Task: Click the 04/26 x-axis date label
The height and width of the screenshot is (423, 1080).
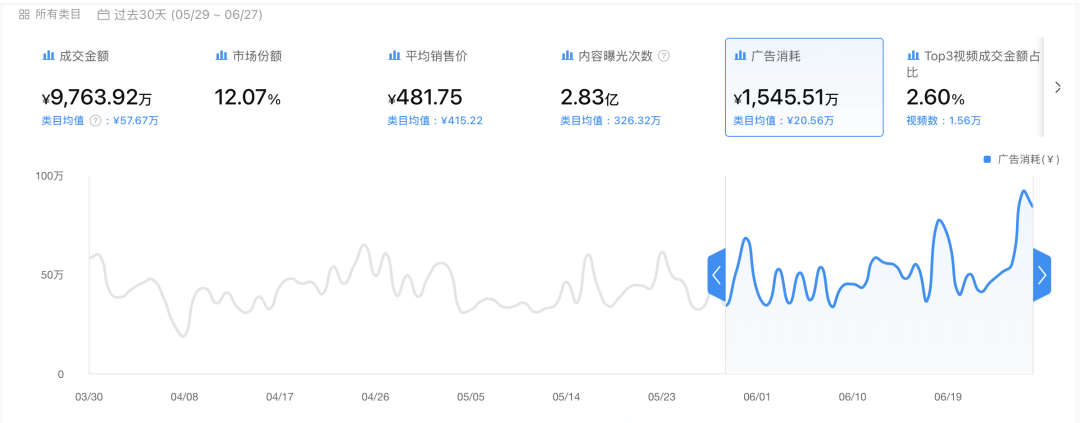Action: click(x=375, y=398)
